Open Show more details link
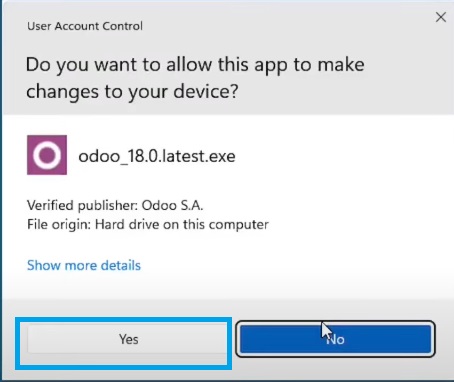Viewport: 454px width, 382px height. tap(84, 265)
